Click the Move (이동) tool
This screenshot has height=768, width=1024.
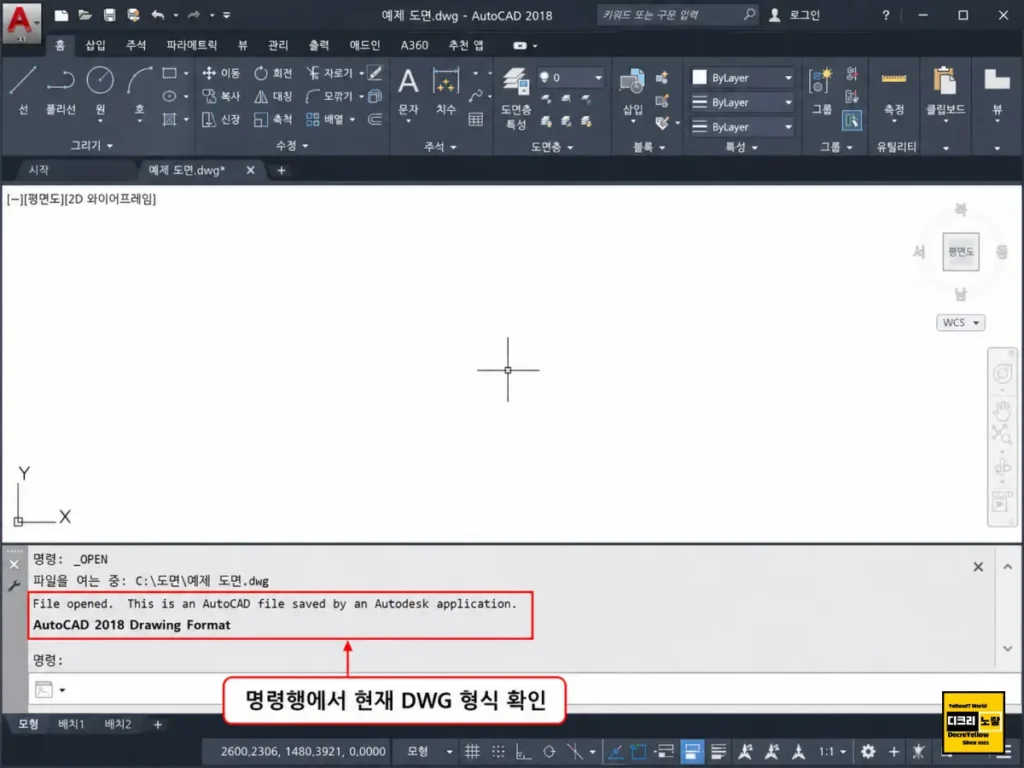(221, 73)
